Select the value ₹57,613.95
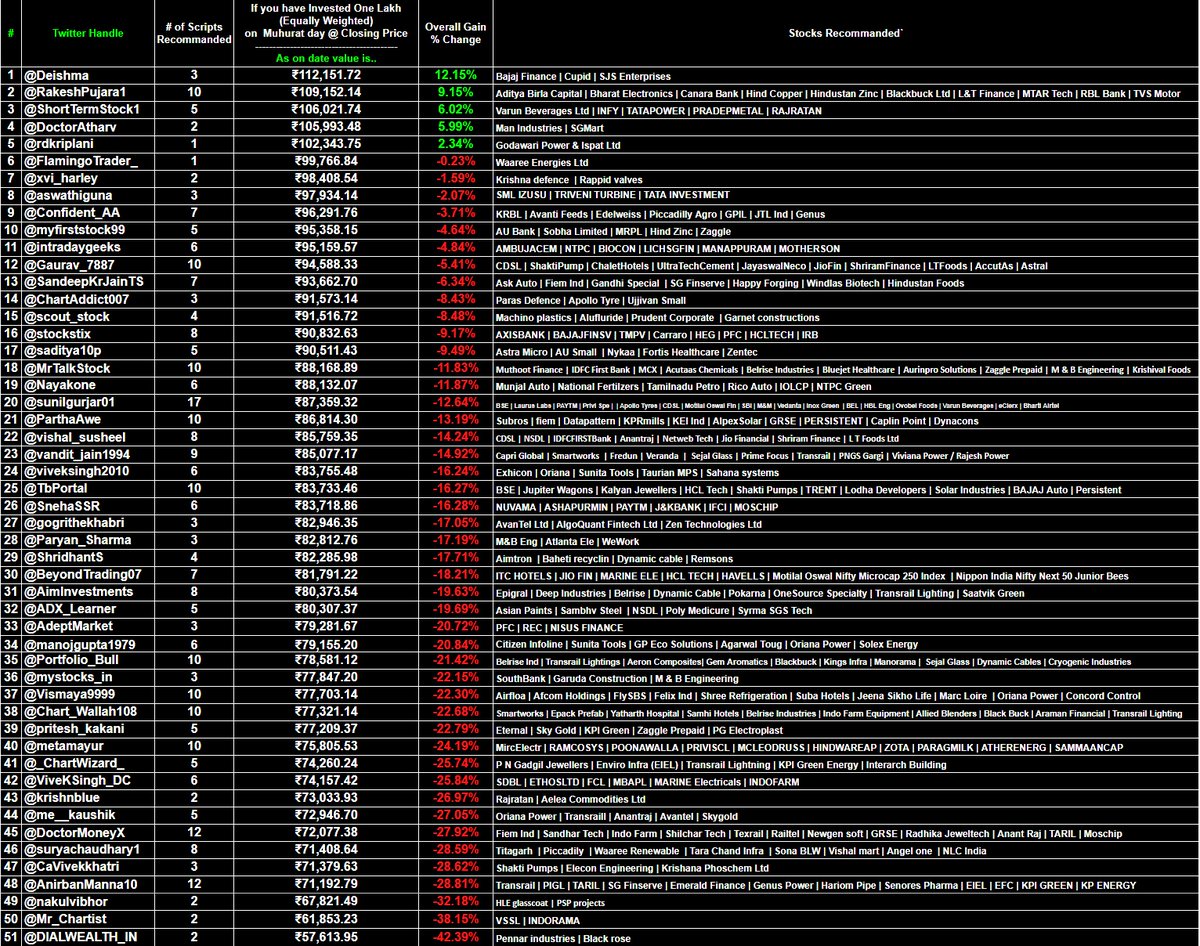Image resolution: width=1200 pixels, height=946 pixels. point(325,938)
